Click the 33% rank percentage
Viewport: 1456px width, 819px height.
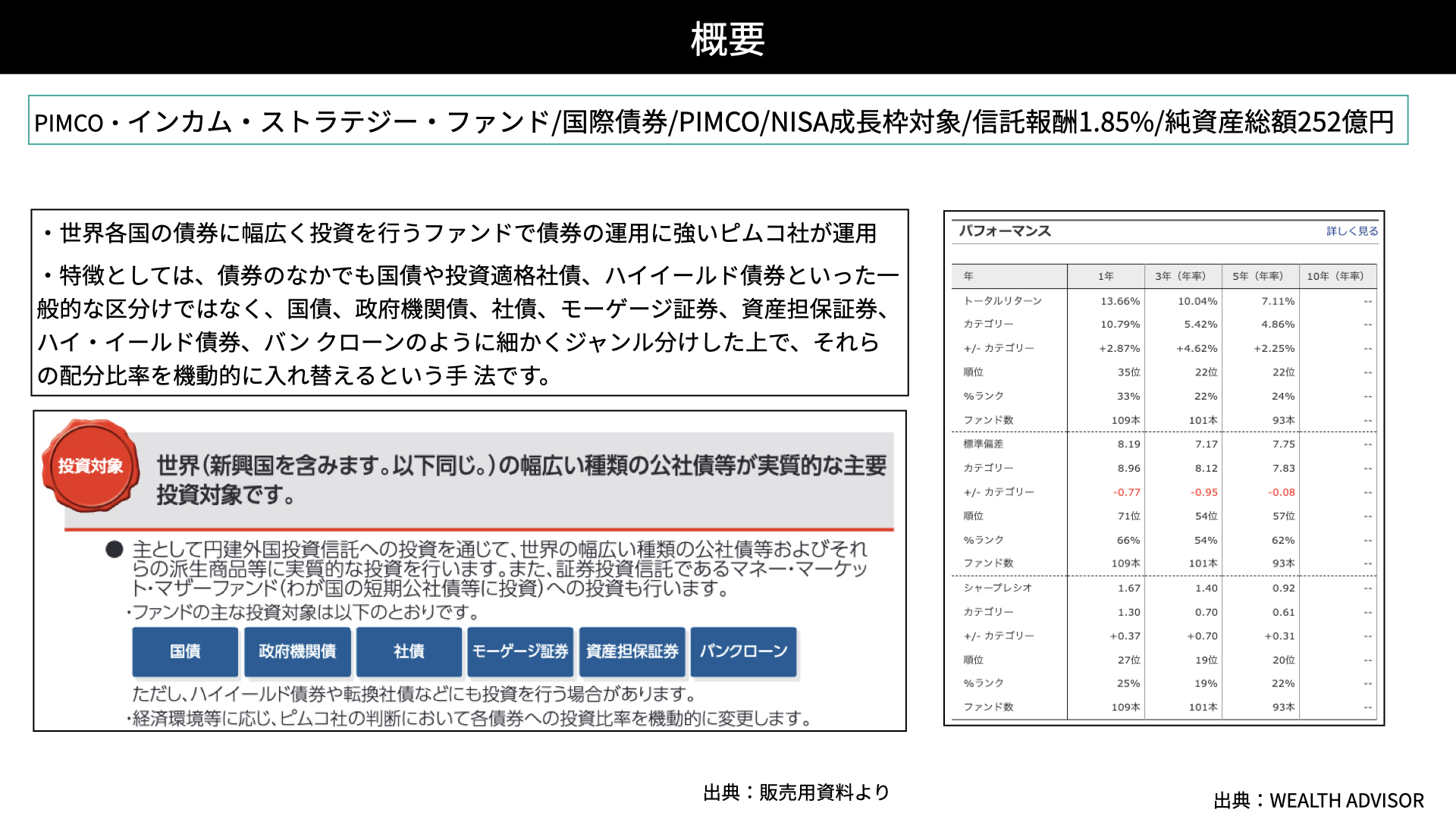tap(1128, 397)
